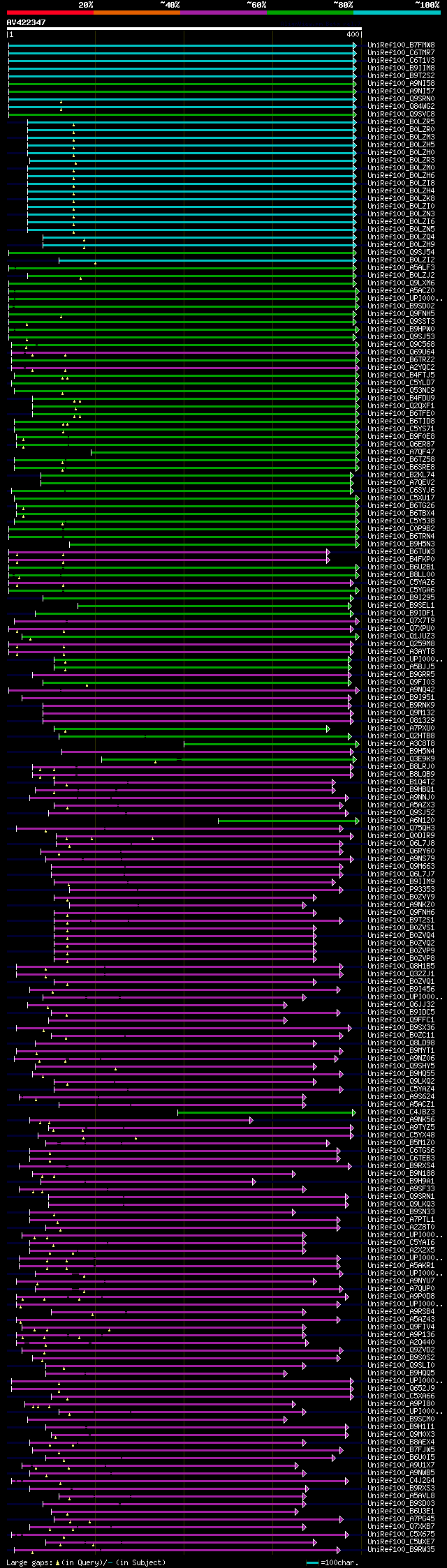The height and width of the screenshot is (1568, 447).
Task: Select the UniRef100_A7QF47 label
Action: pos(401,451)
